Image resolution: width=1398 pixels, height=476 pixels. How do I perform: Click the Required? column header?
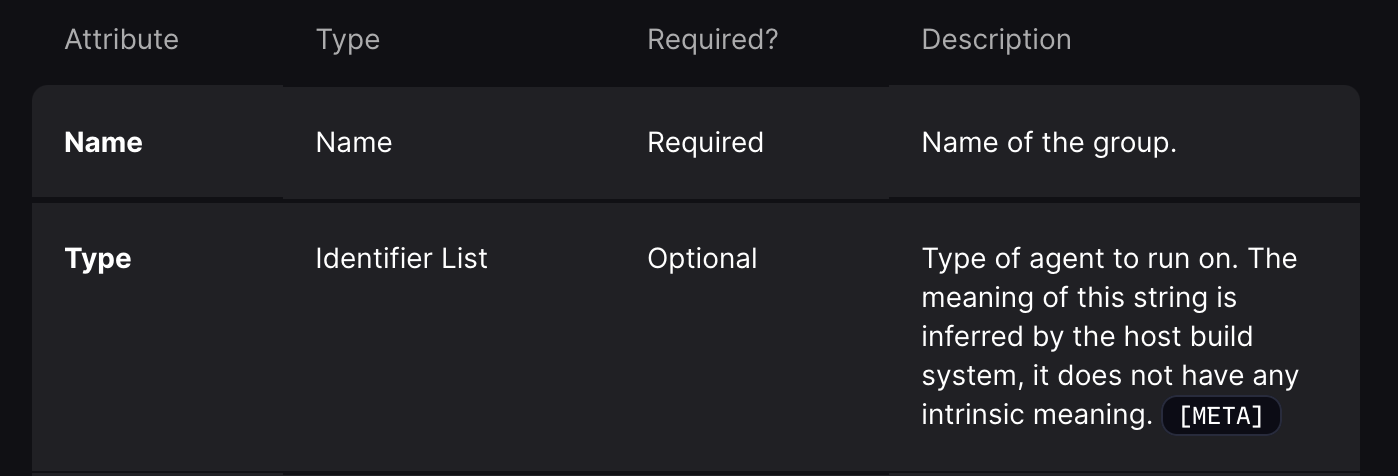[712, 40]
